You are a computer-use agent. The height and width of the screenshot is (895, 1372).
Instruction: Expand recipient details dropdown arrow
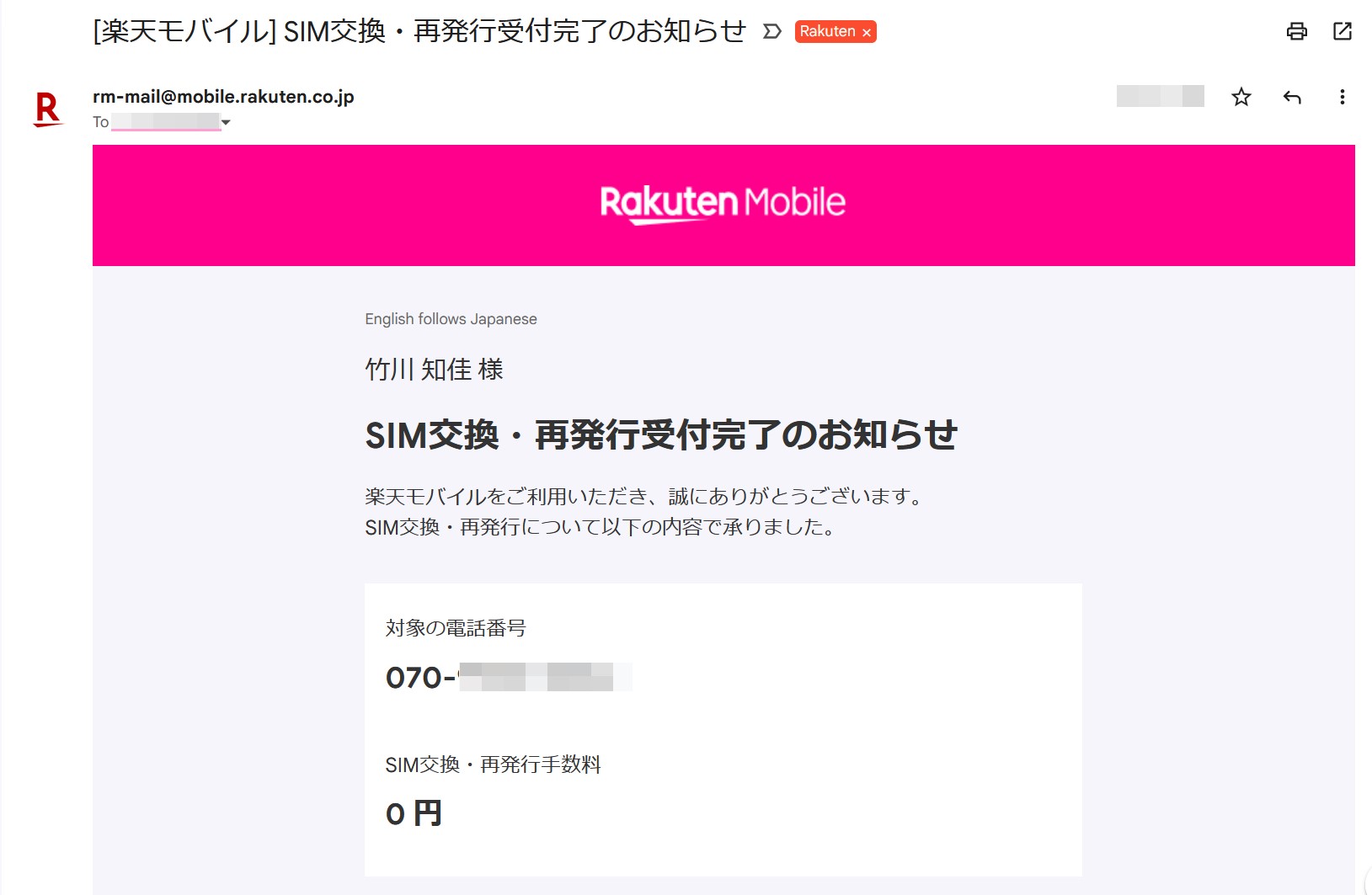coord(226,122)
